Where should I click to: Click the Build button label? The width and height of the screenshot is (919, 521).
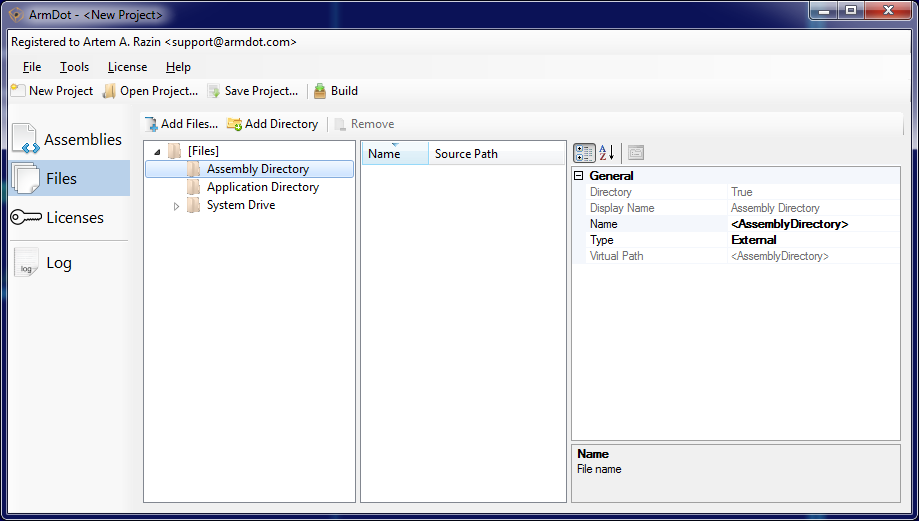(x=344, y=91)
